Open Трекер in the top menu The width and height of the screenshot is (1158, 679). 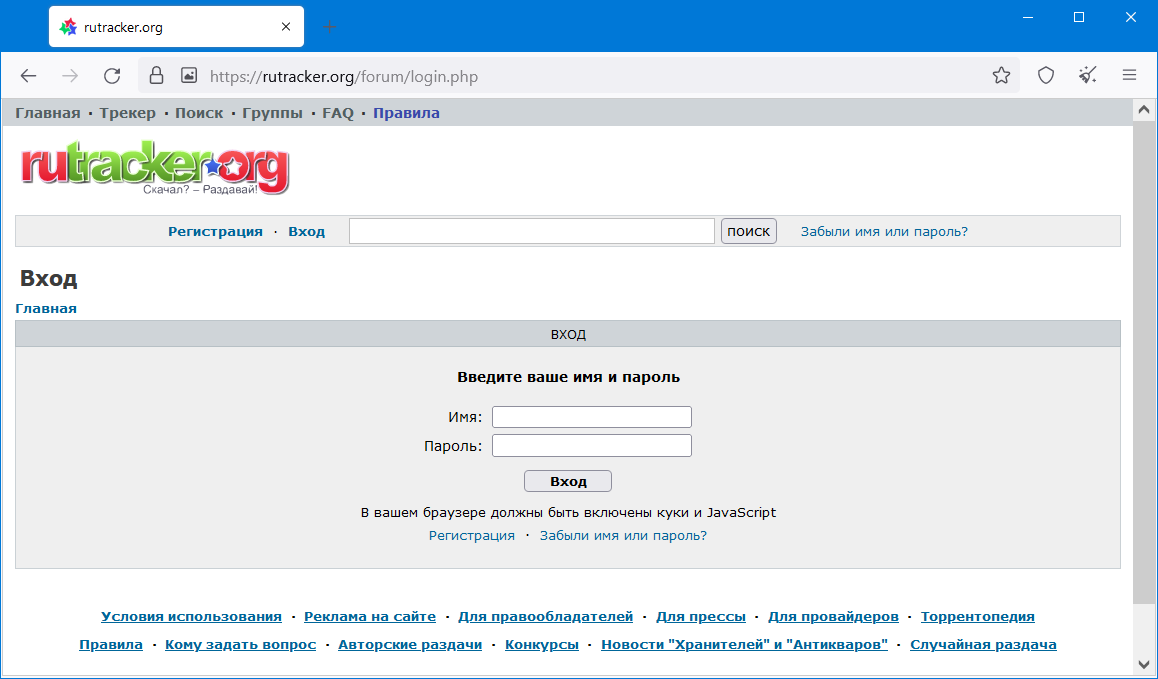[x=128, y=113]
